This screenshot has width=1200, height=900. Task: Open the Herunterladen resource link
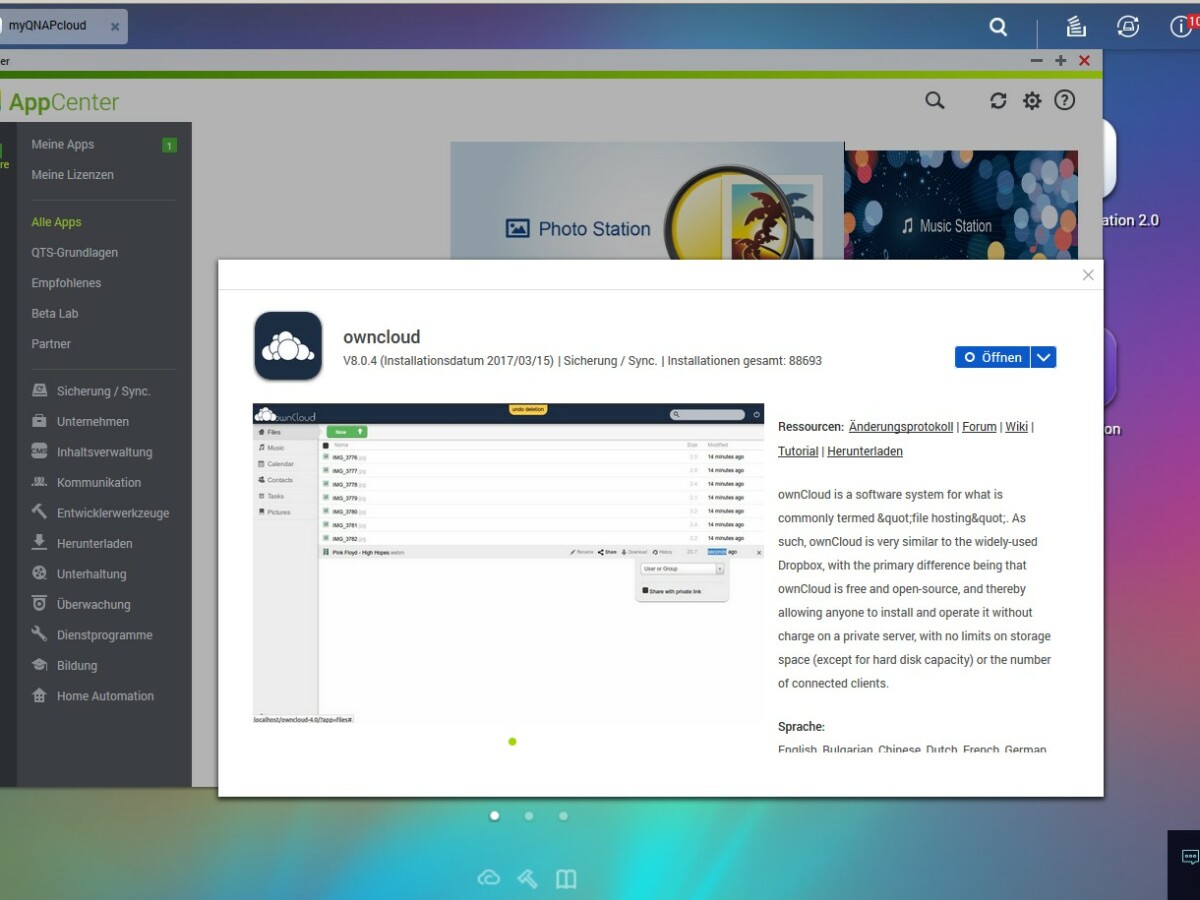(x=865, y=451)
